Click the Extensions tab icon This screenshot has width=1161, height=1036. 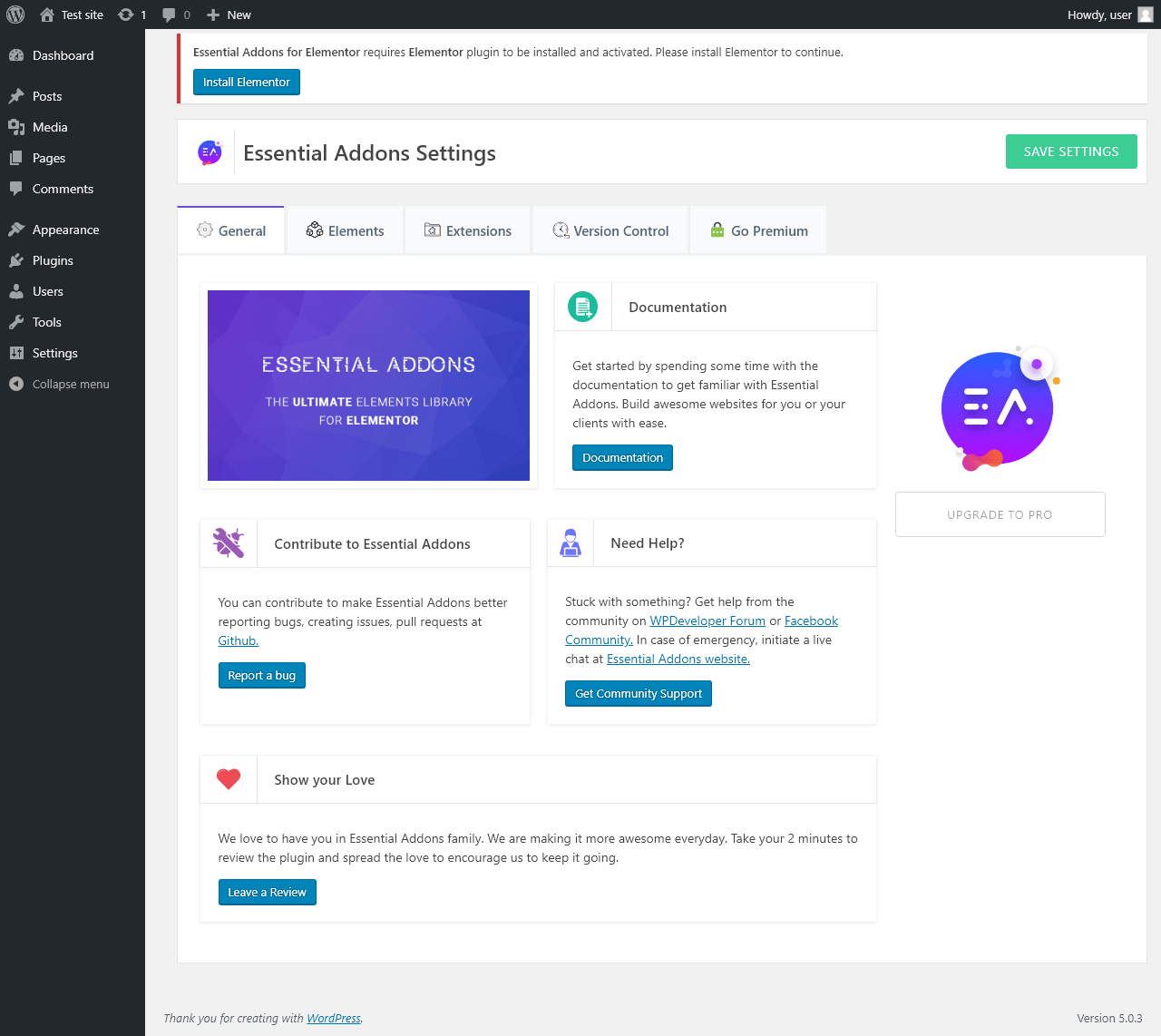(433, 230)
